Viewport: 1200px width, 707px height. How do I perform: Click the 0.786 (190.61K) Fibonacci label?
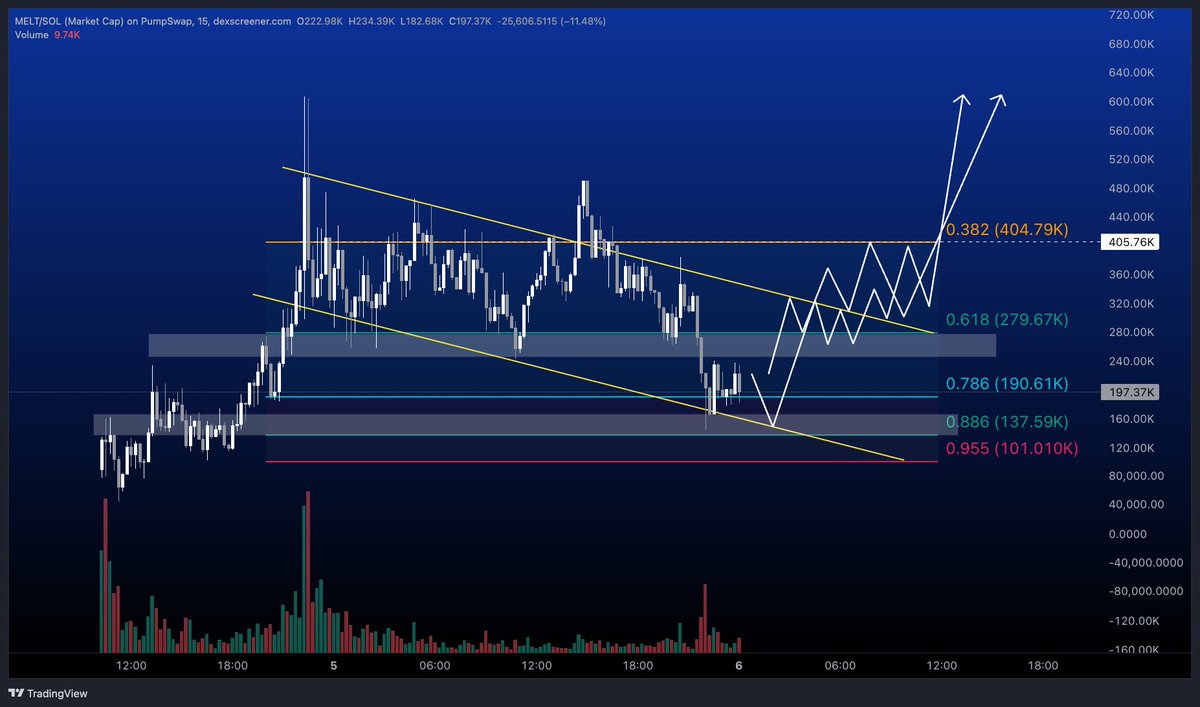tap(1007, 384)
